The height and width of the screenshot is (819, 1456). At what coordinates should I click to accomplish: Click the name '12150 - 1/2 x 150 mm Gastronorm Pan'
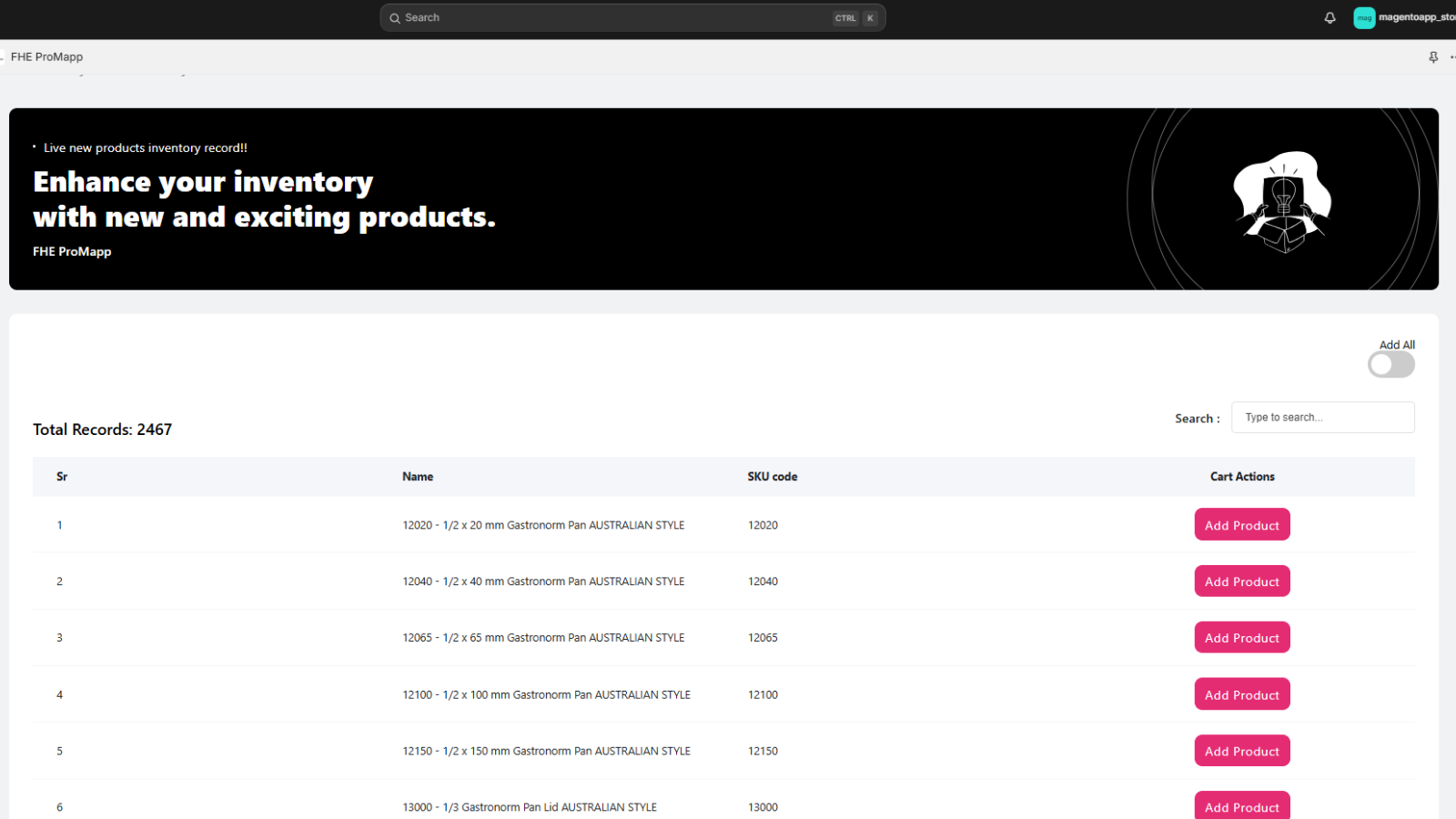point(546,751)
